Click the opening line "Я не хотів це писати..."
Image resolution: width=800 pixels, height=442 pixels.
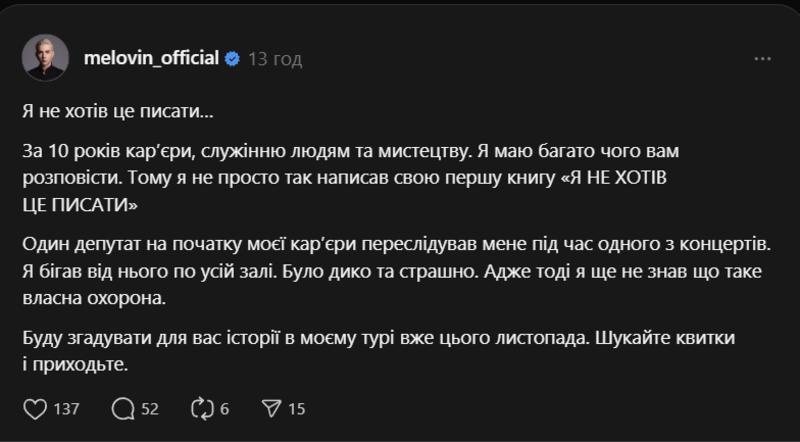pyautogui.click(x=116, y=109)
